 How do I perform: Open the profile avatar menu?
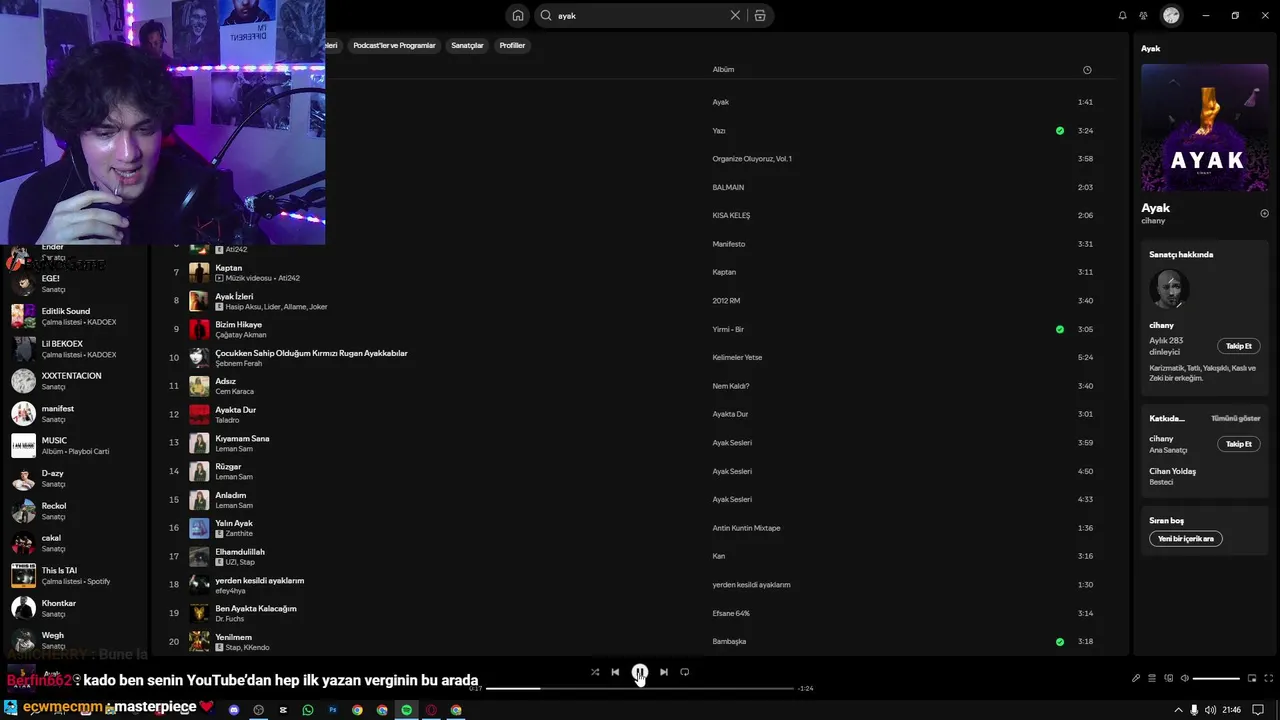(x=1171, y=16)
